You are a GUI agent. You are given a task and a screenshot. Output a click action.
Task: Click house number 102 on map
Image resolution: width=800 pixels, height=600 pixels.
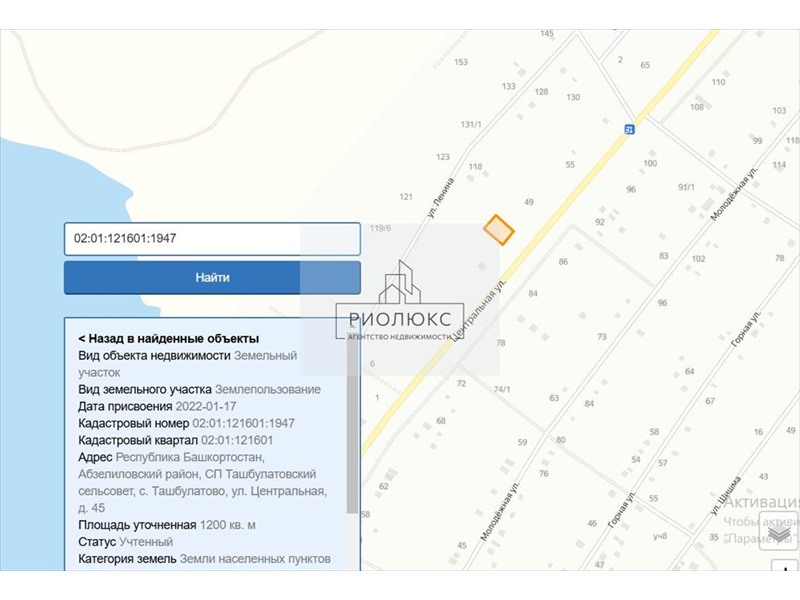click(x=698, y=259)
